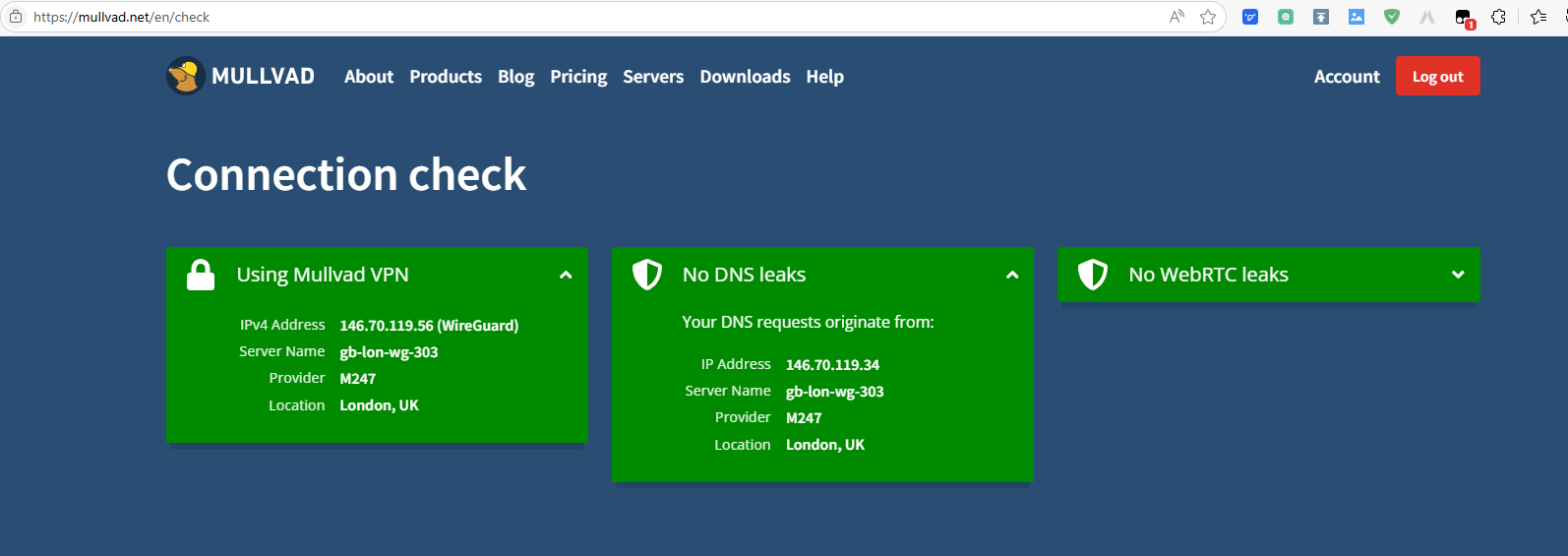
Task: Go to the Blog page
Action: coord(515,77)
